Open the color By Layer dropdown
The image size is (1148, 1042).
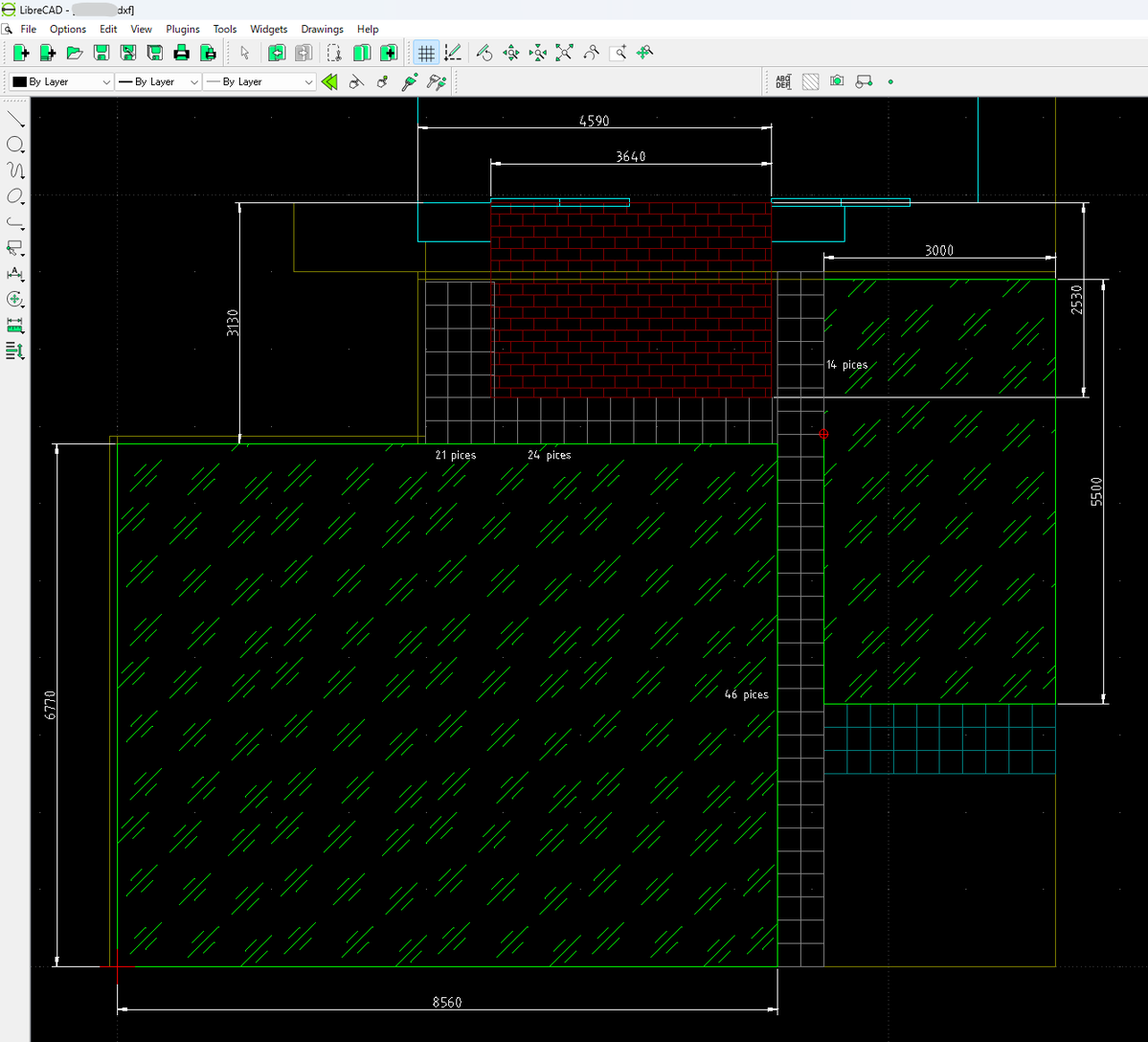tap(61, 82)
